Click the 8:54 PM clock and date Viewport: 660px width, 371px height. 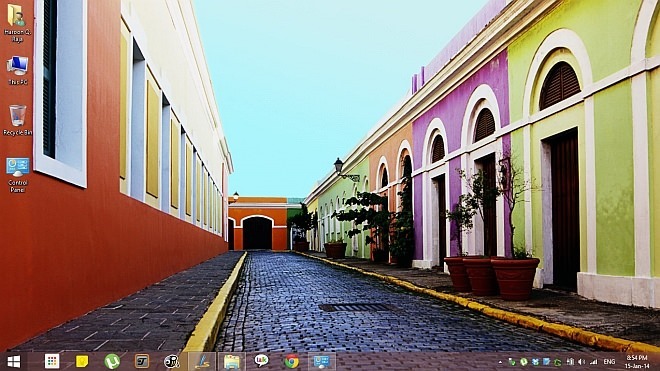click(636, 362)
